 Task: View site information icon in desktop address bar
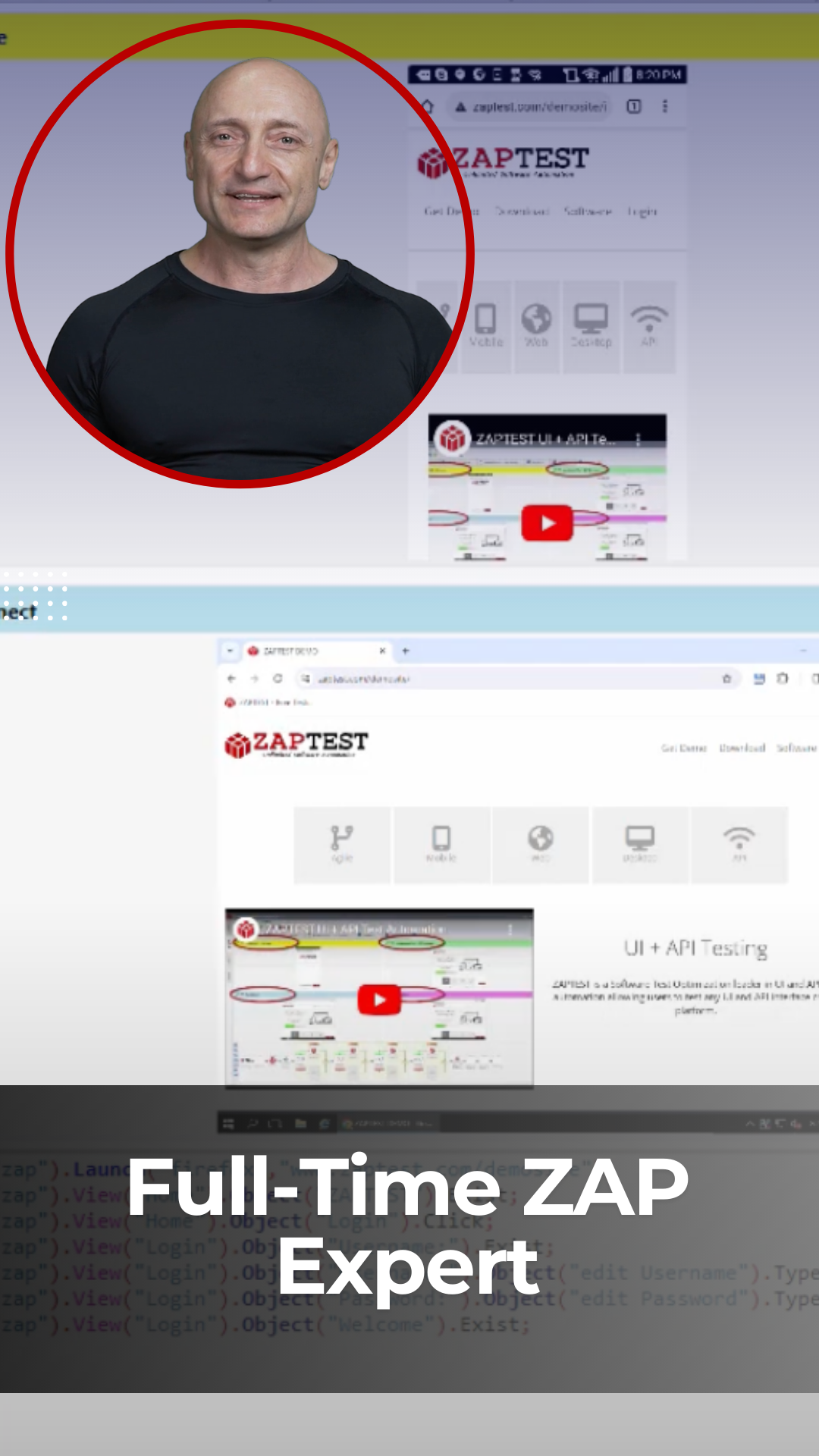point(305,679)
